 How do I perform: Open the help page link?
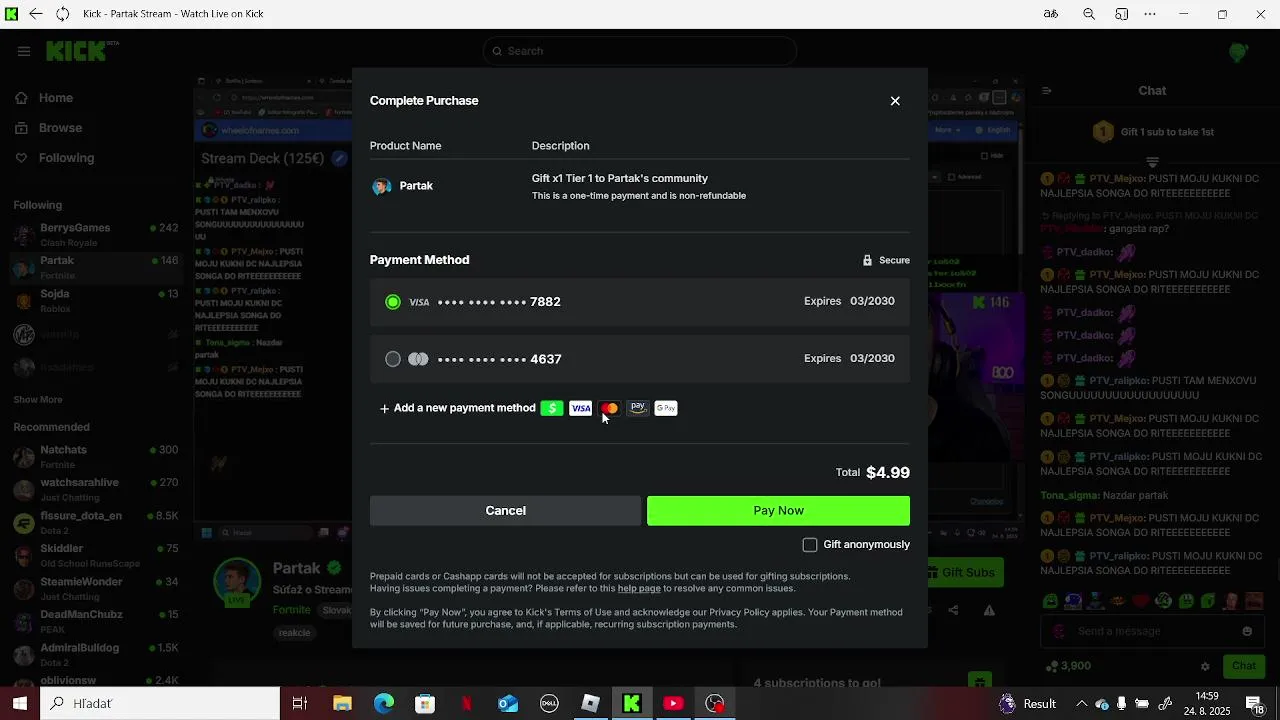[639, 589]
